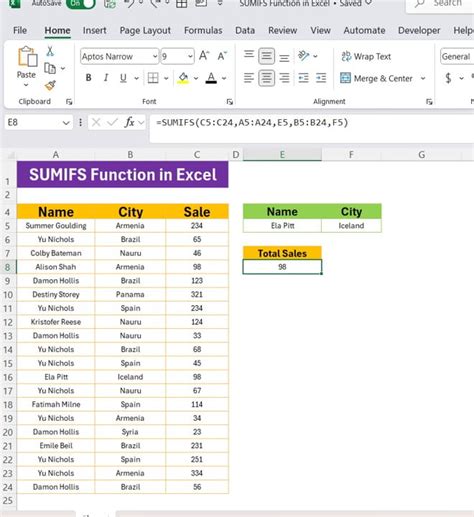Screen dimensions: 474x517
Task: Toggle Bold formatting
Action: 88,78
